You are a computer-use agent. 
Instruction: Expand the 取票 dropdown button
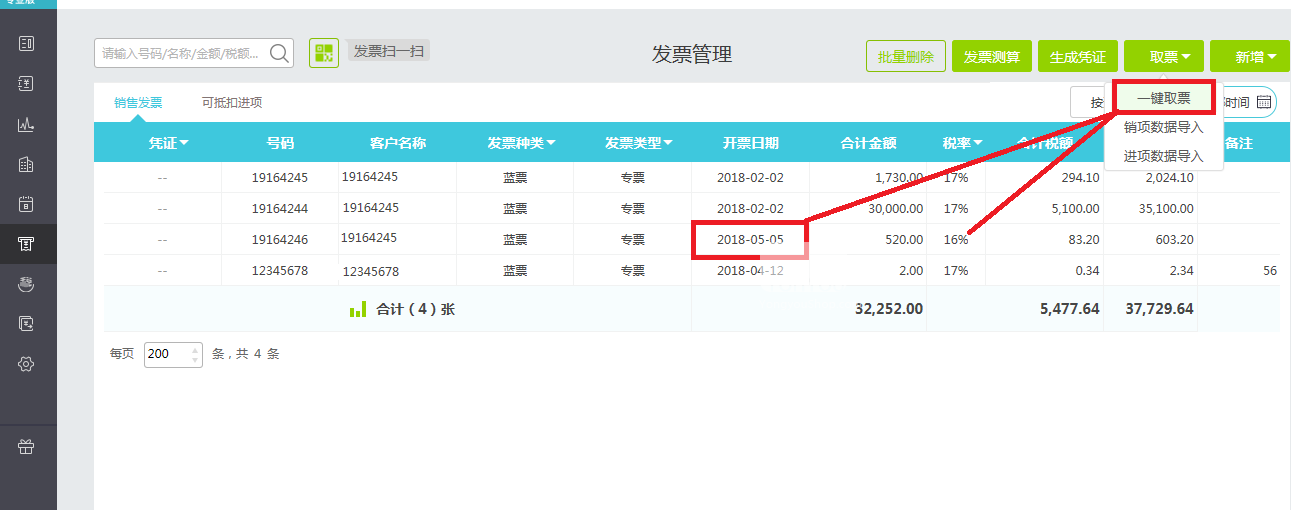(1164, 57)
